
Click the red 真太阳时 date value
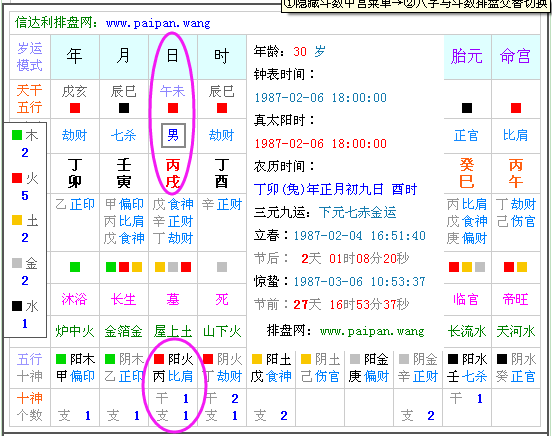[320, 143]
